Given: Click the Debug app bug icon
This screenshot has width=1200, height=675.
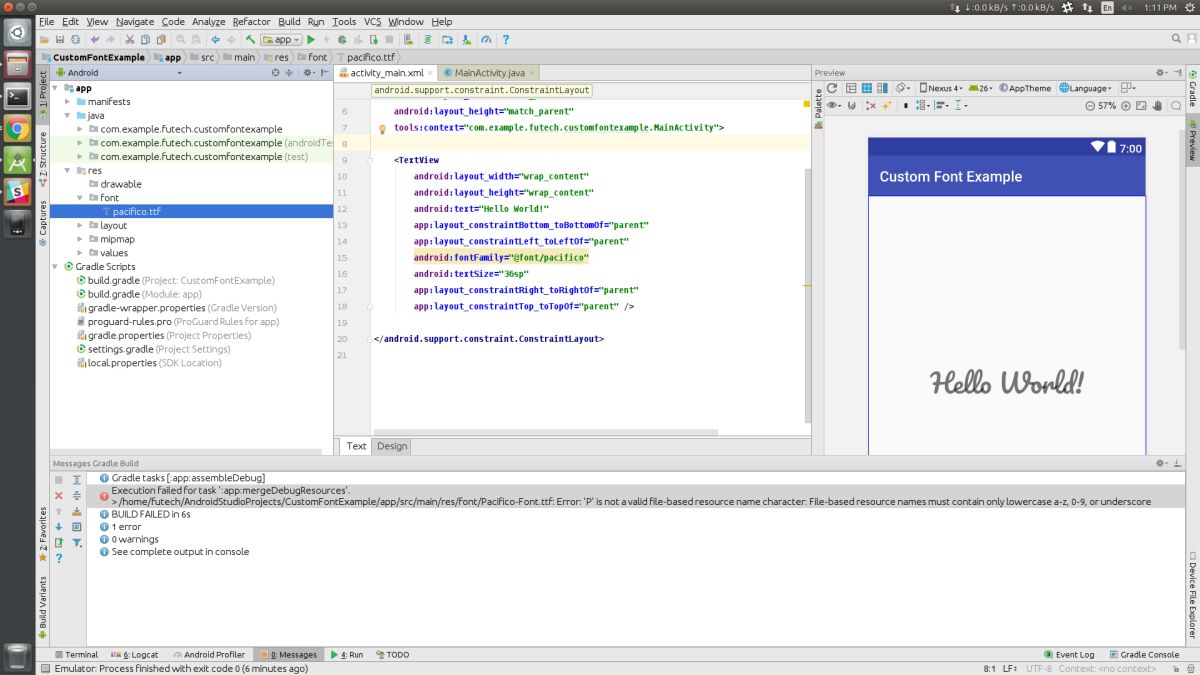Looking at the screenshot, I should [x=343, y=40].
